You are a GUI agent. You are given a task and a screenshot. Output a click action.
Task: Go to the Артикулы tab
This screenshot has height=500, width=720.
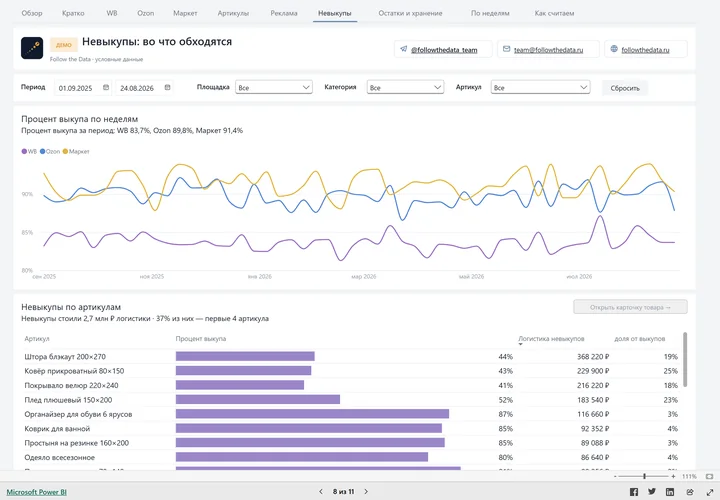tap(233, 13)
